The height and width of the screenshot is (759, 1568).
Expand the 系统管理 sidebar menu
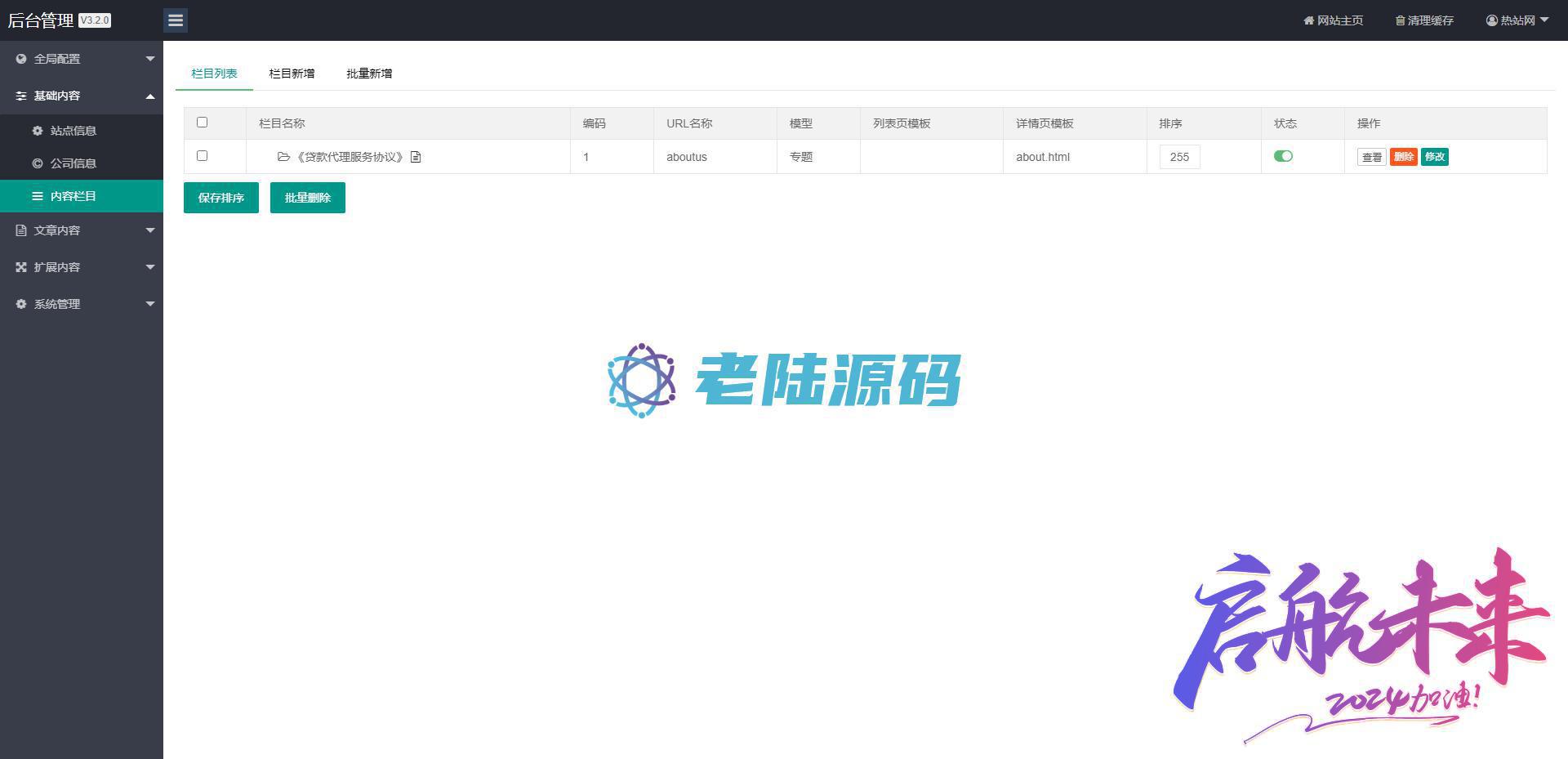(x=82, y=304)
